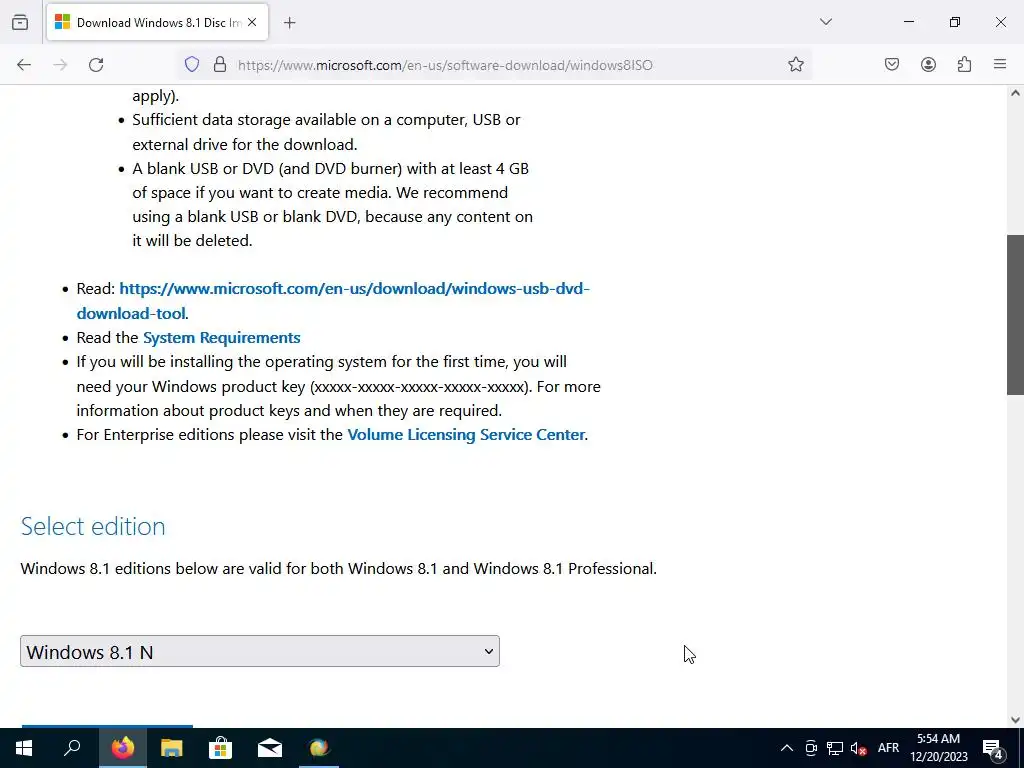1024x768 pixels.
Task: Open clock showing 5:54 AM
Action: click(x=938, y=748)
